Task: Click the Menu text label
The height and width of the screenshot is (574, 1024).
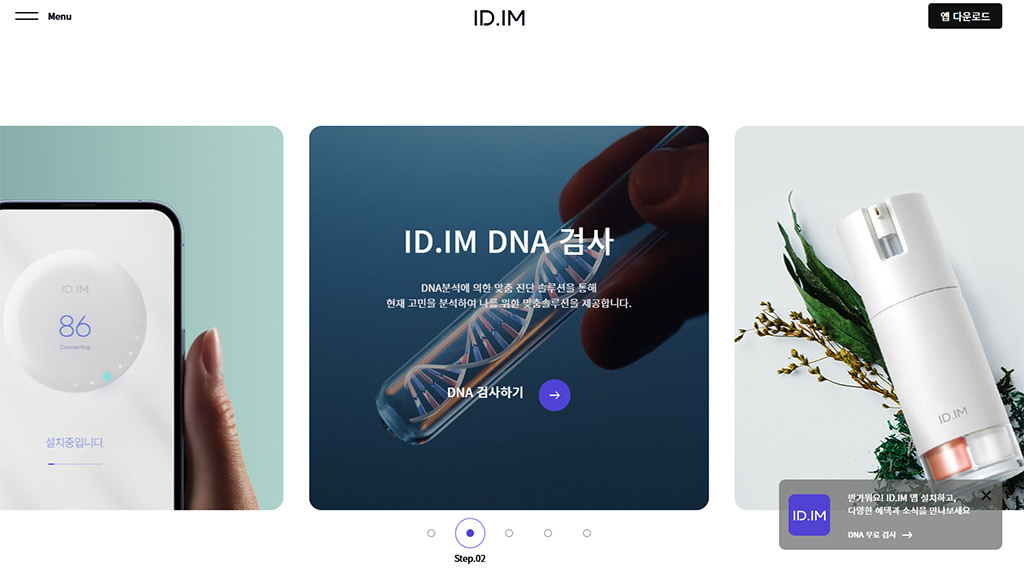Action: coord(59,16)
